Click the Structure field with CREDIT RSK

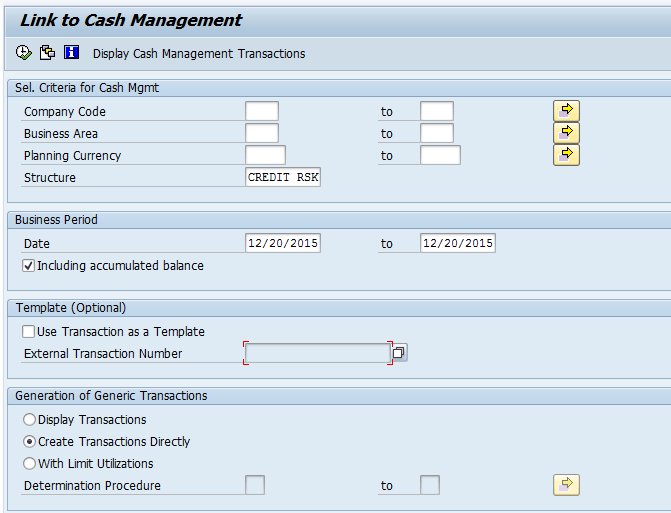pos(283,178)
